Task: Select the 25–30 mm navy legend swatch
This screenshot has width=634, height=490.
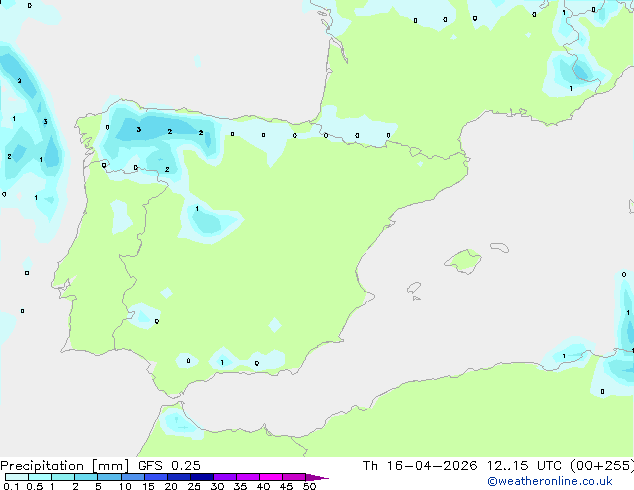Action: pos(202,477)
